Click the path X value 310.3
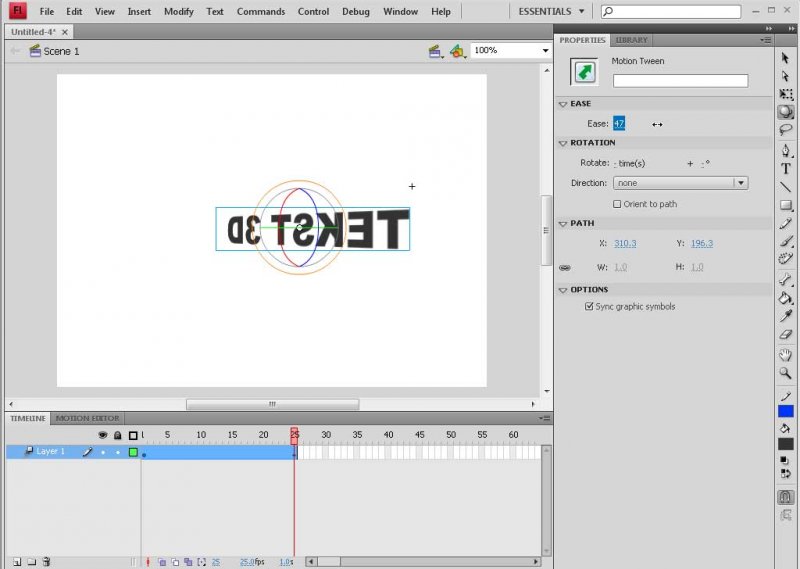Viewport: 800px width, 569px height. pyautogui.click(x=625, y=243)
